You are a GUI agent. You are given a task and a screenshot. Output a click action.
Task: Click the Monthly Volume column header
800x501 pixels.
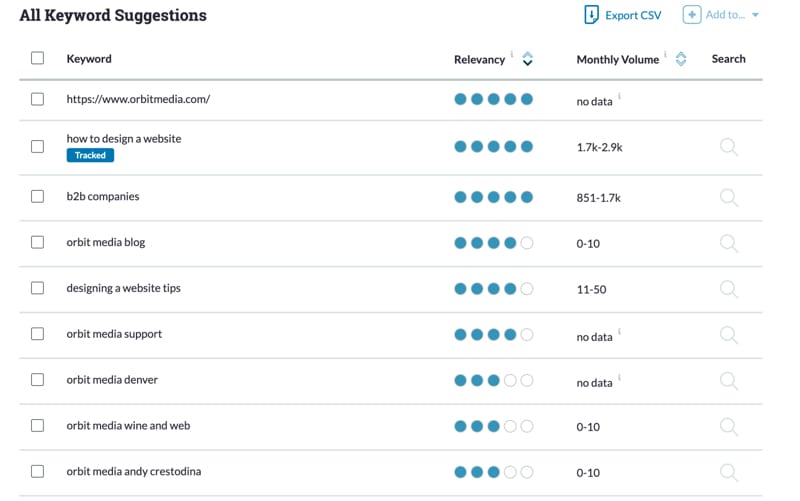tap(617, 59)
